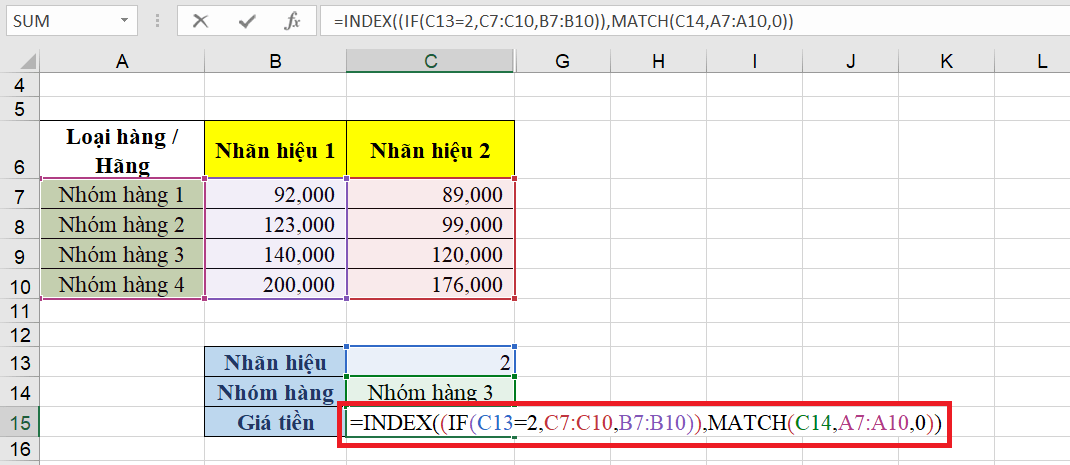This screenshot has height=465, width=1070.
Task: Select cell C13 with value 2
Action: coord(430,362)
